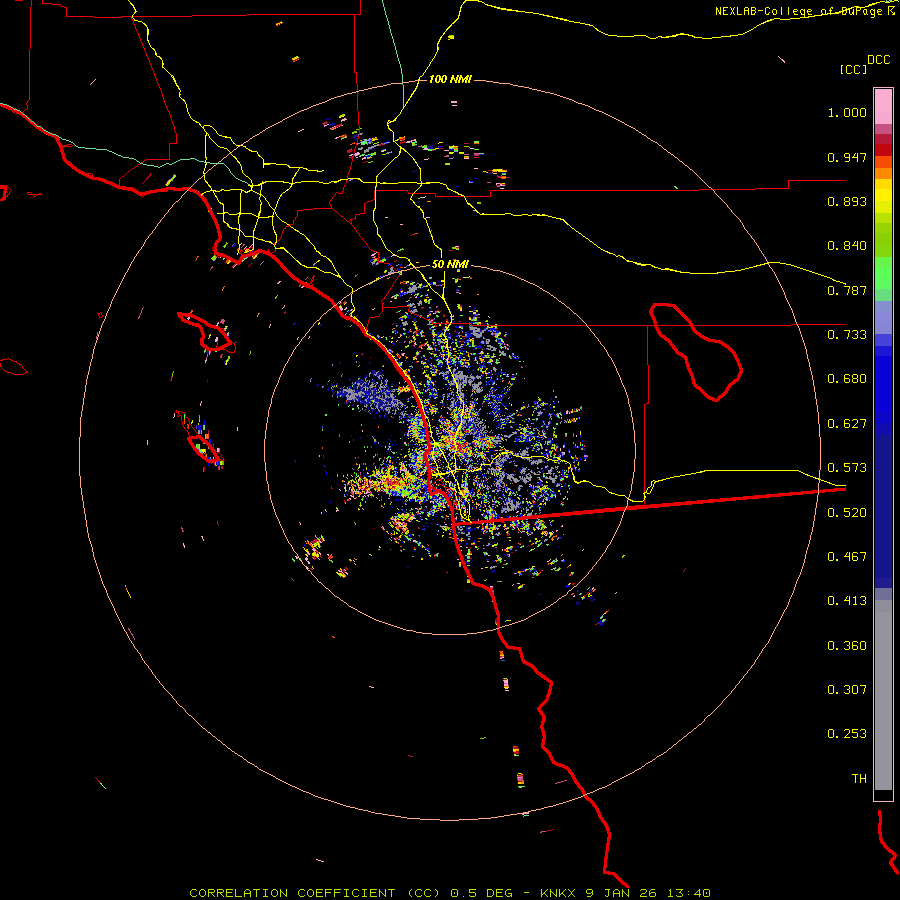Click the TH threshold label
The image size is (900, 900).
(859, 779)
